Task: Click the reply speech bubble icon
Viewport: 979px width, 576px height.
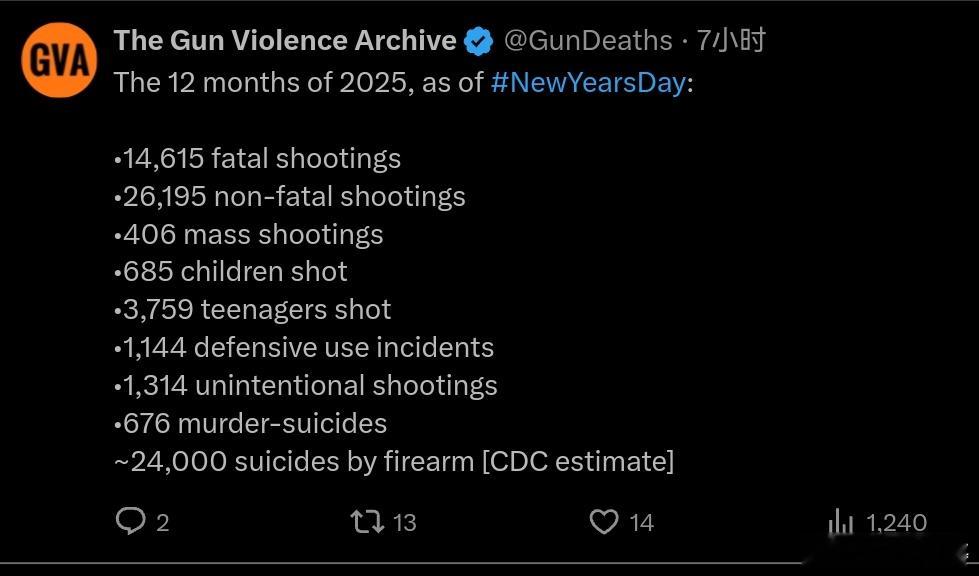Action: pyautogui.click(x=131, y=521)
